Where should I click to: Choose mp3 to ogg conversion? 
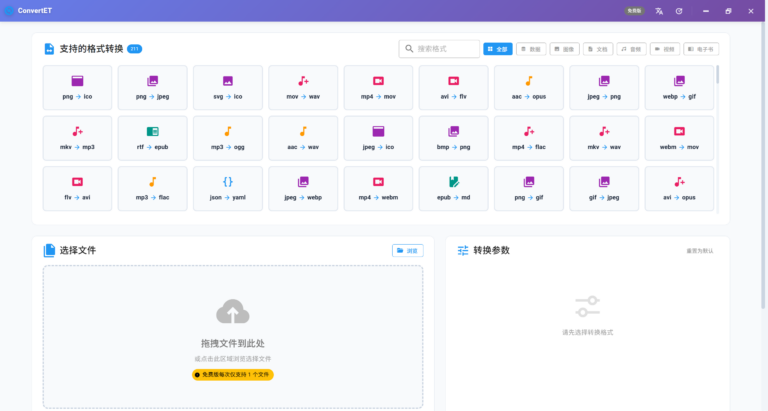pos(228,138)
